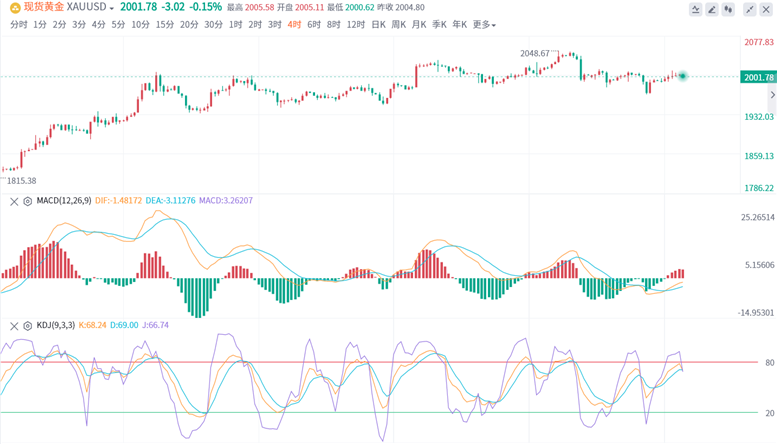Screen dimensions: 777x444
Task: Open the indicator settings icon in top toolbar
Action: click(696, 9)
